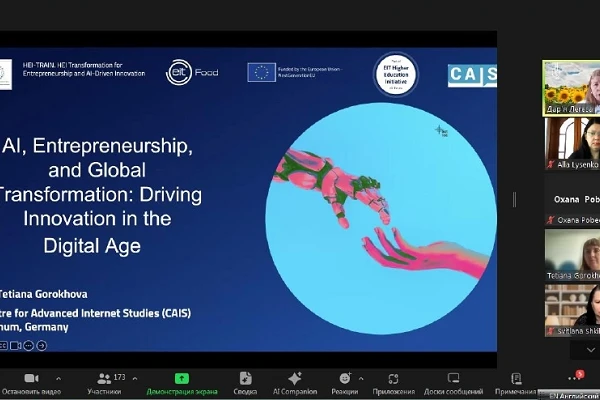Viewport: 600px width, 400px height.
Task: Click Oxana's muted microphone icon
Action: tap(550, 220)
